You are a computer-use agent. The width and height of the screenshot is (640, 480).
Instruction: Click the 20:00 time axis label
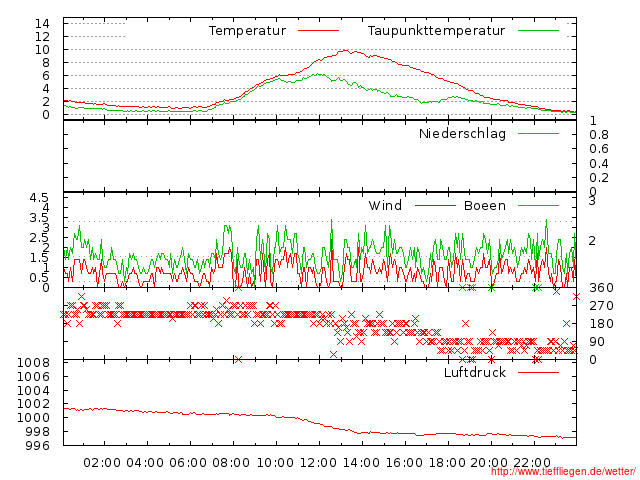click(490, 463)
